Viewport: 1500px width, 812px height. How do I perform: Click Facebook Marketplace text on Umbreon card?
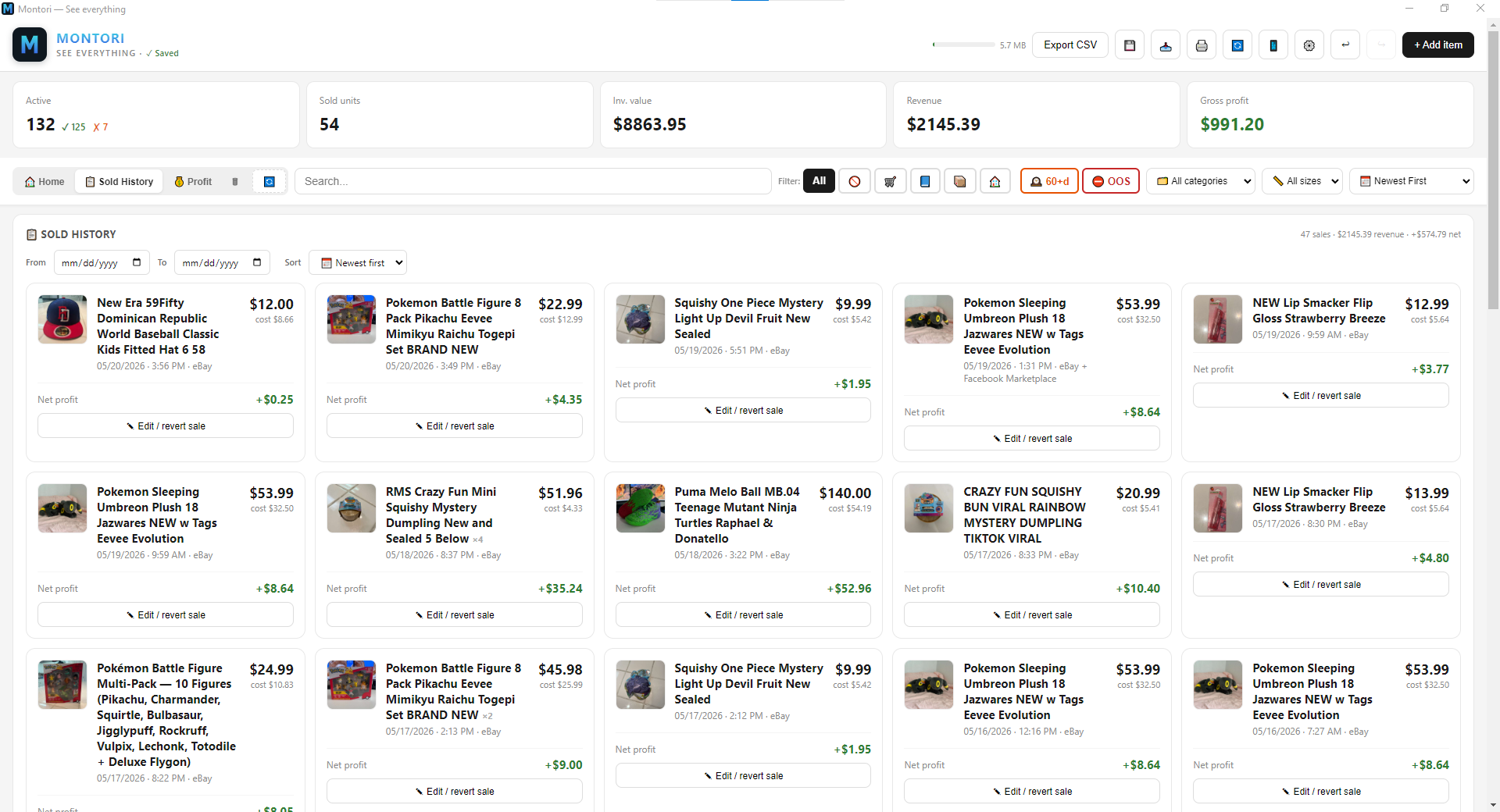pos(1009,379)
